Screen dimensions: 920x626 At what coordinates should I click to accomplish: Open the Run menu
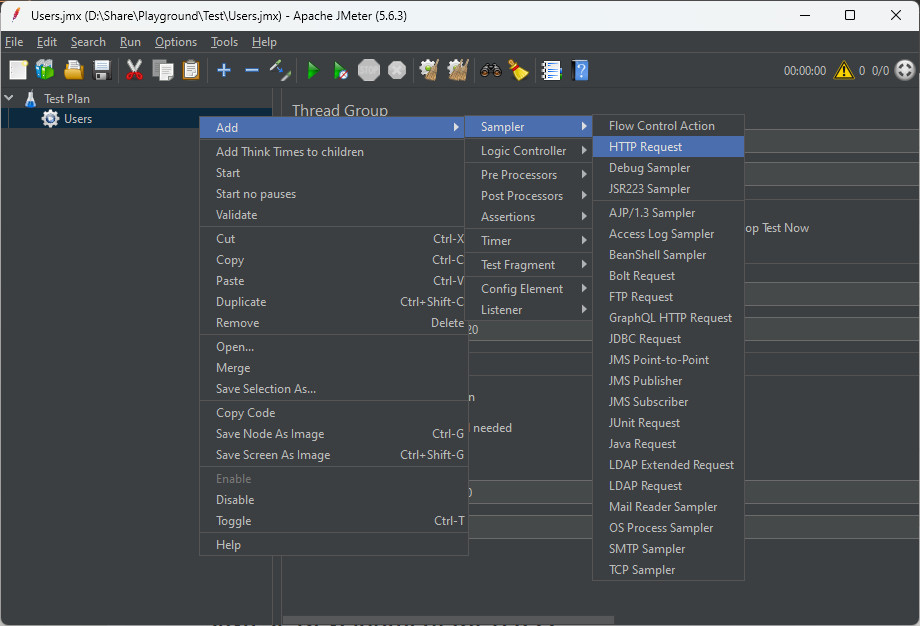130,42
